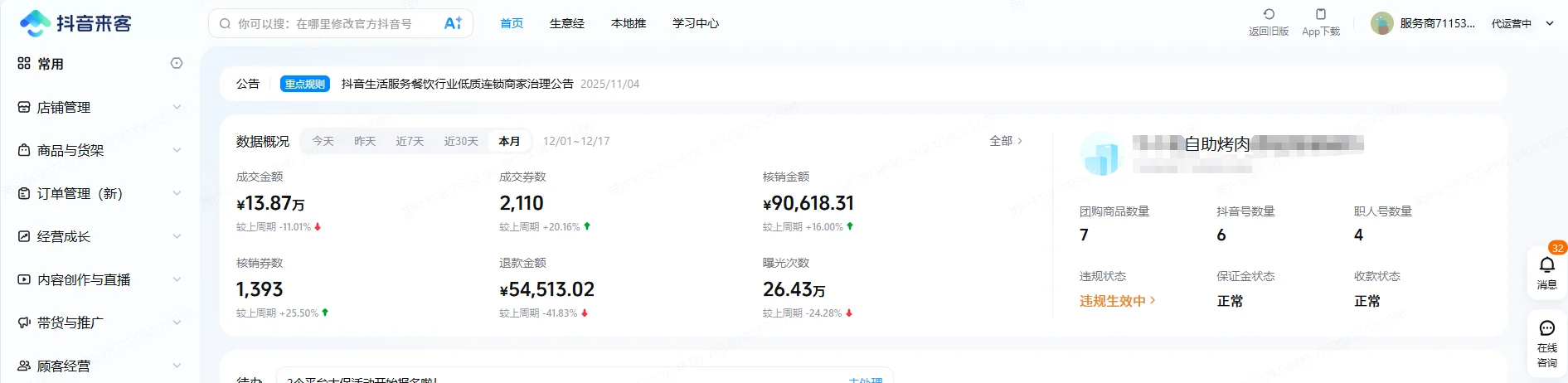Expand the 经营成长 menu chevron
The image size is (1568, 383).
177,236
